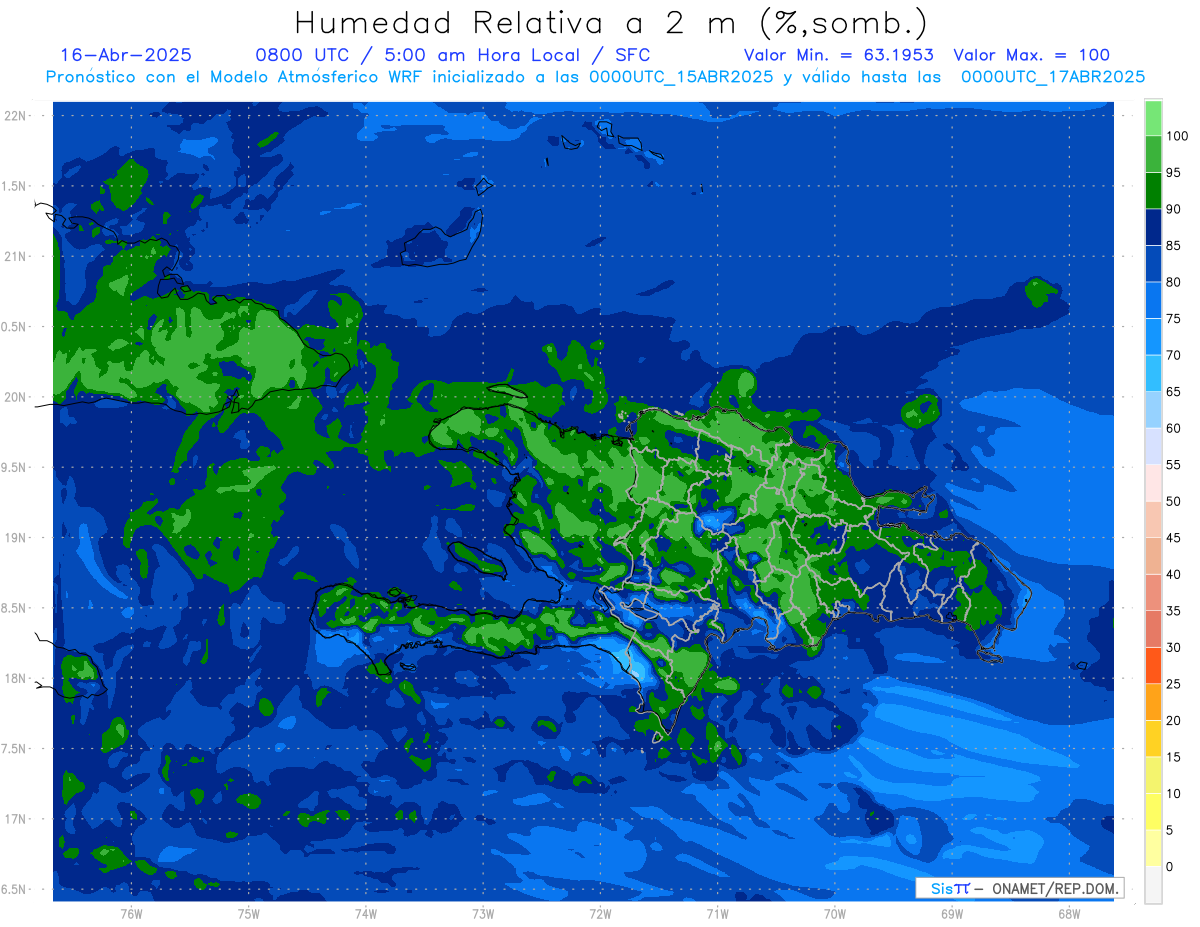Click the "22N" latitude label
Image resolution: width=1200 pixels, height=927 pixels.
pos(17,115)
